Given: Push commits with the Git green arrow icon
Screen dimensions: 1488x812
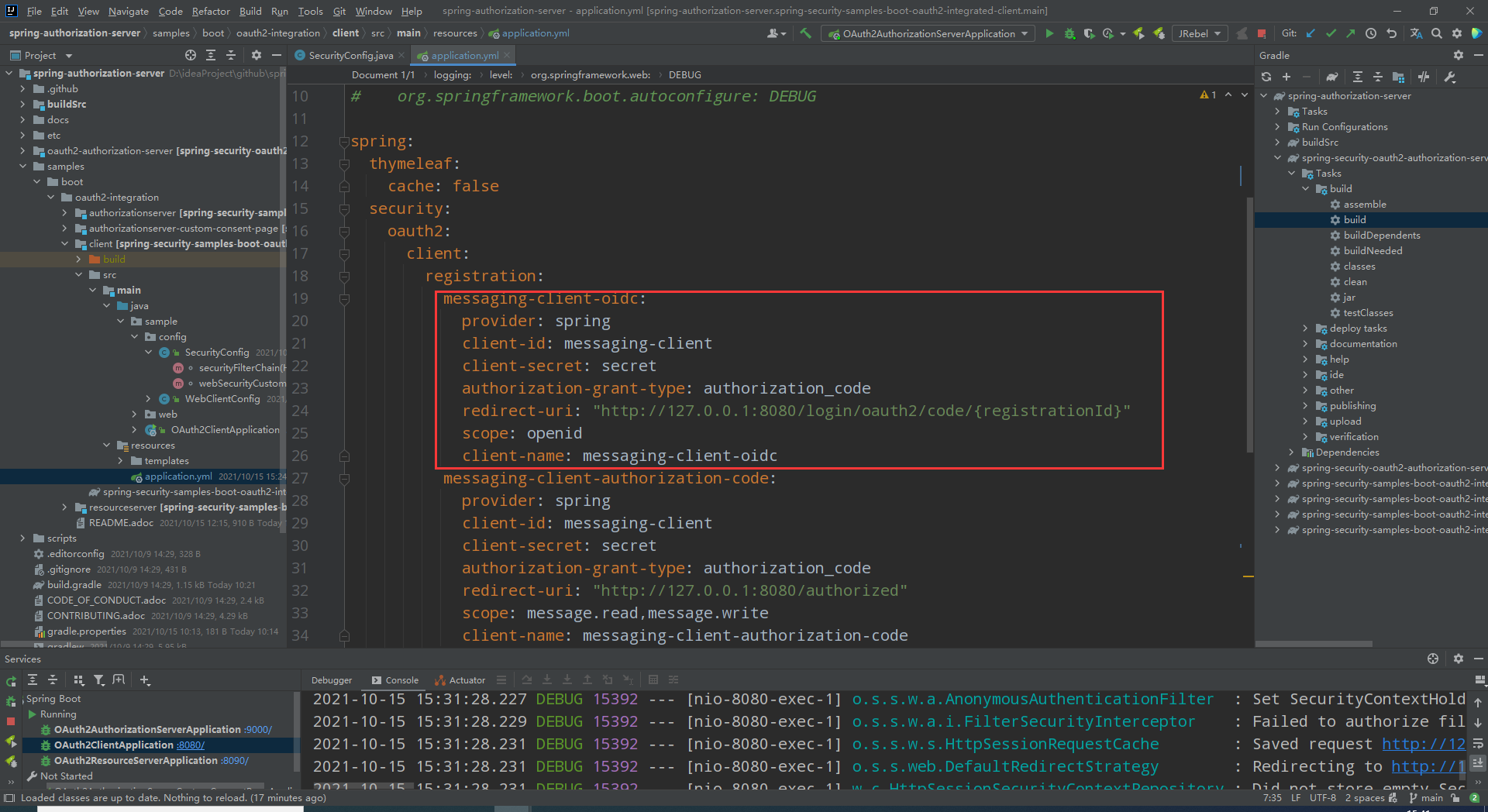Looking at the screenshot, I should click(1351, 33).
